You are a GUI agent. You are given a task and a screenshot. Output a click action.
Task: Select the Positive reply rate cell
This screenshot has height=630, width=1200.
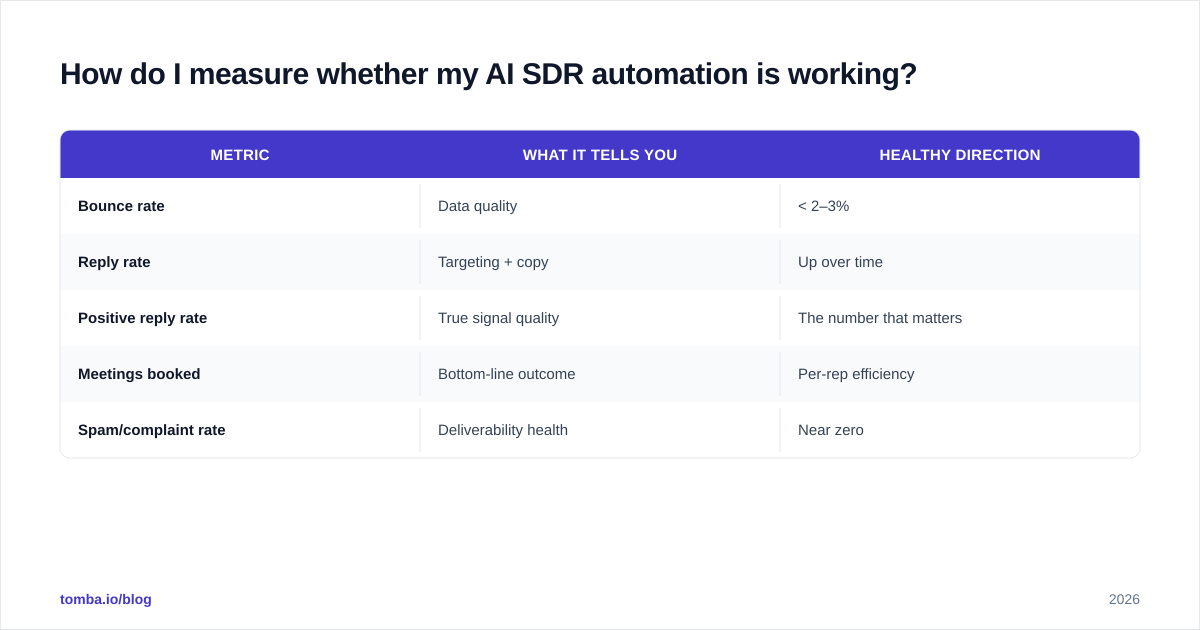(240, 318)
